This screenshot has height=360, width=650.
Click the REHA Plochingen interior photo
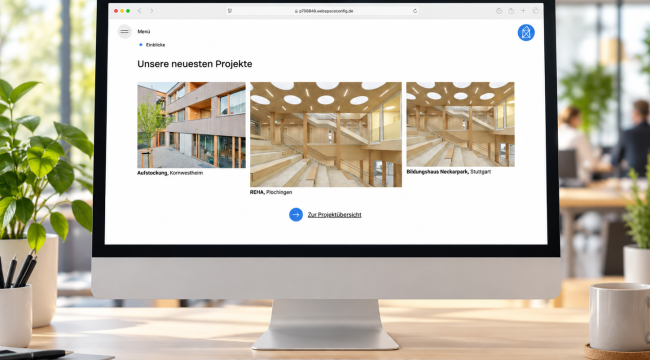coord(325,134)
